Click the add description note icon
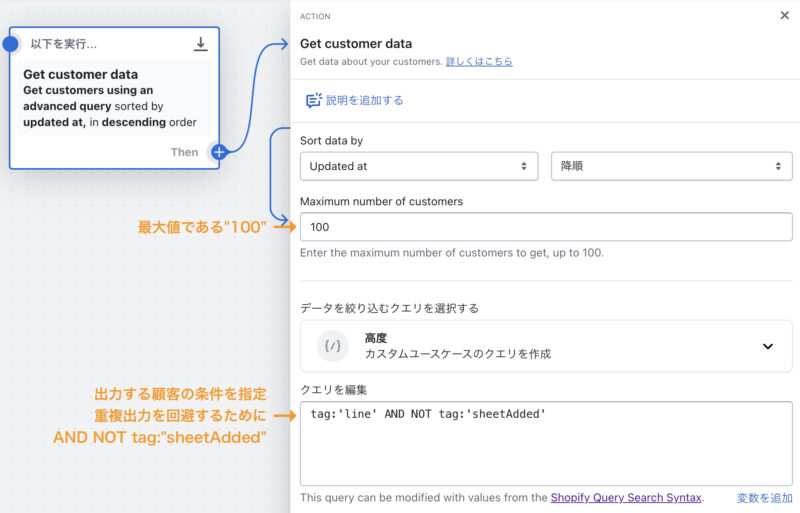Screen dimensions: 800x513 tap(313, 100)
